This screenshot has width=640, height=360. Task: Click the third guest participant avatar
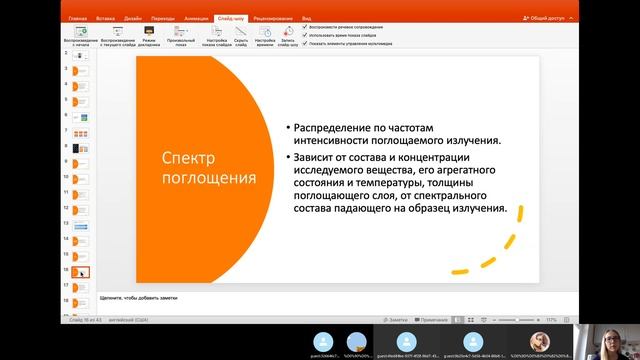407,342
